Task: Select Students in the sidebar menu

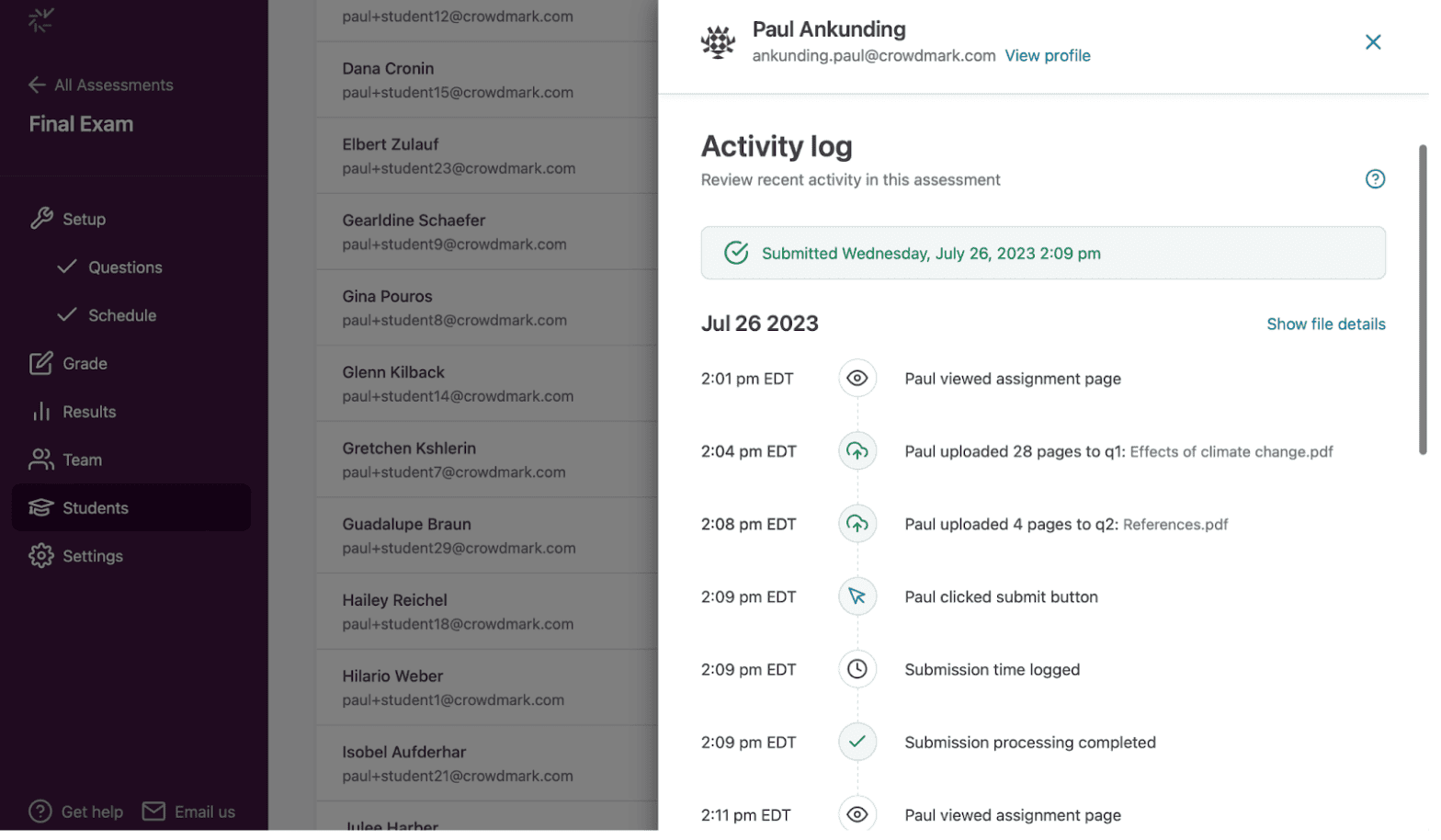Action: tap(97, 507)
